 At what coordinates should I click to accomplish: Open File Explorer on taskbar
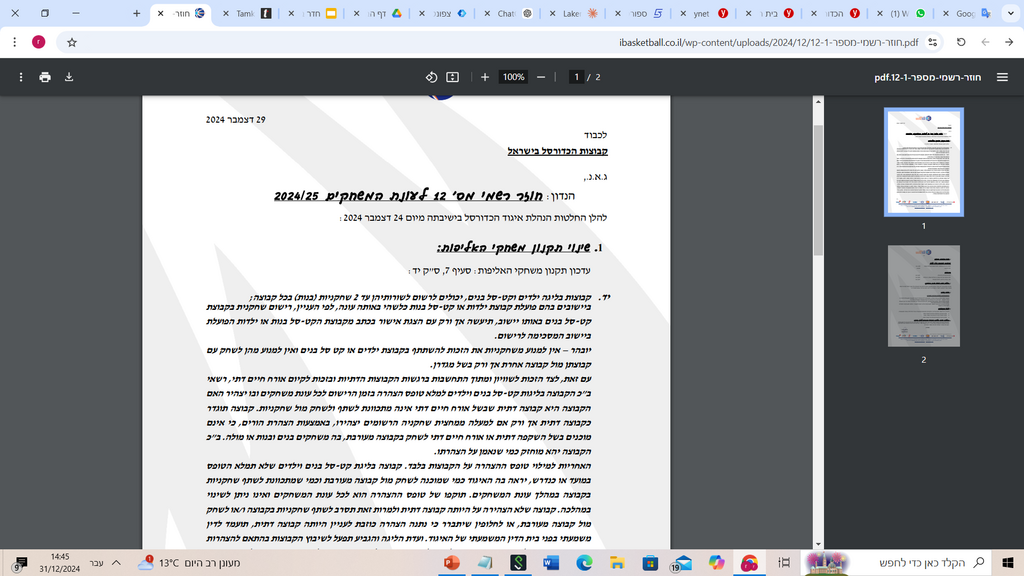[x=617, y=562]
